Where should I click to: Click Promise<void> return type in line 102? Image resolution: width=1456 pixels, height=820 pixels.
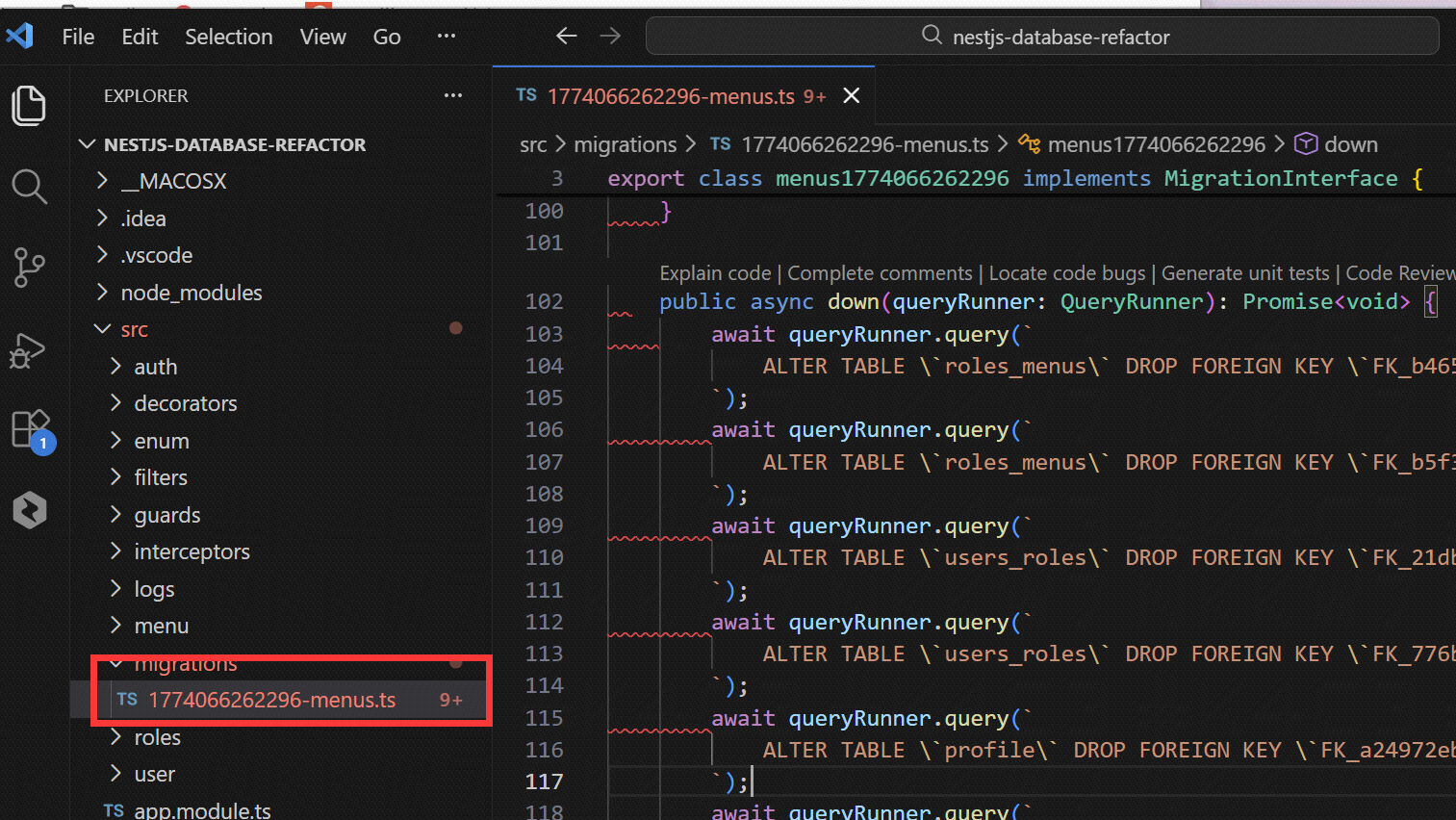(x=1326, y=301)
